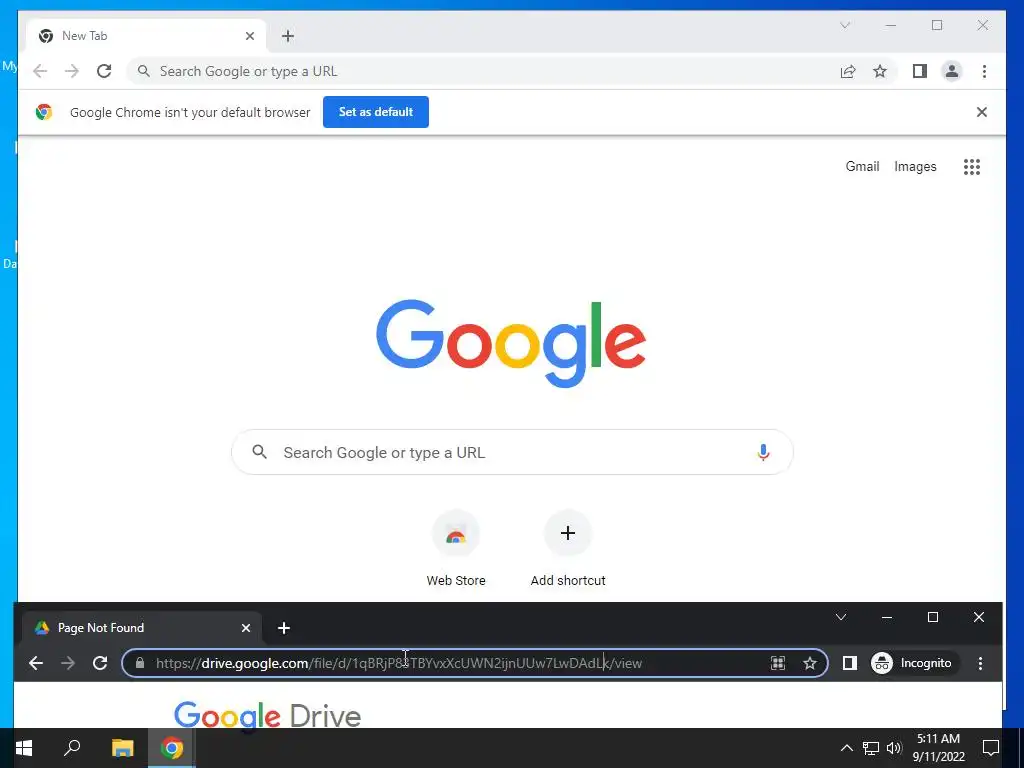
Task: Click the Google search box on the page
Action: click(512, 452)
